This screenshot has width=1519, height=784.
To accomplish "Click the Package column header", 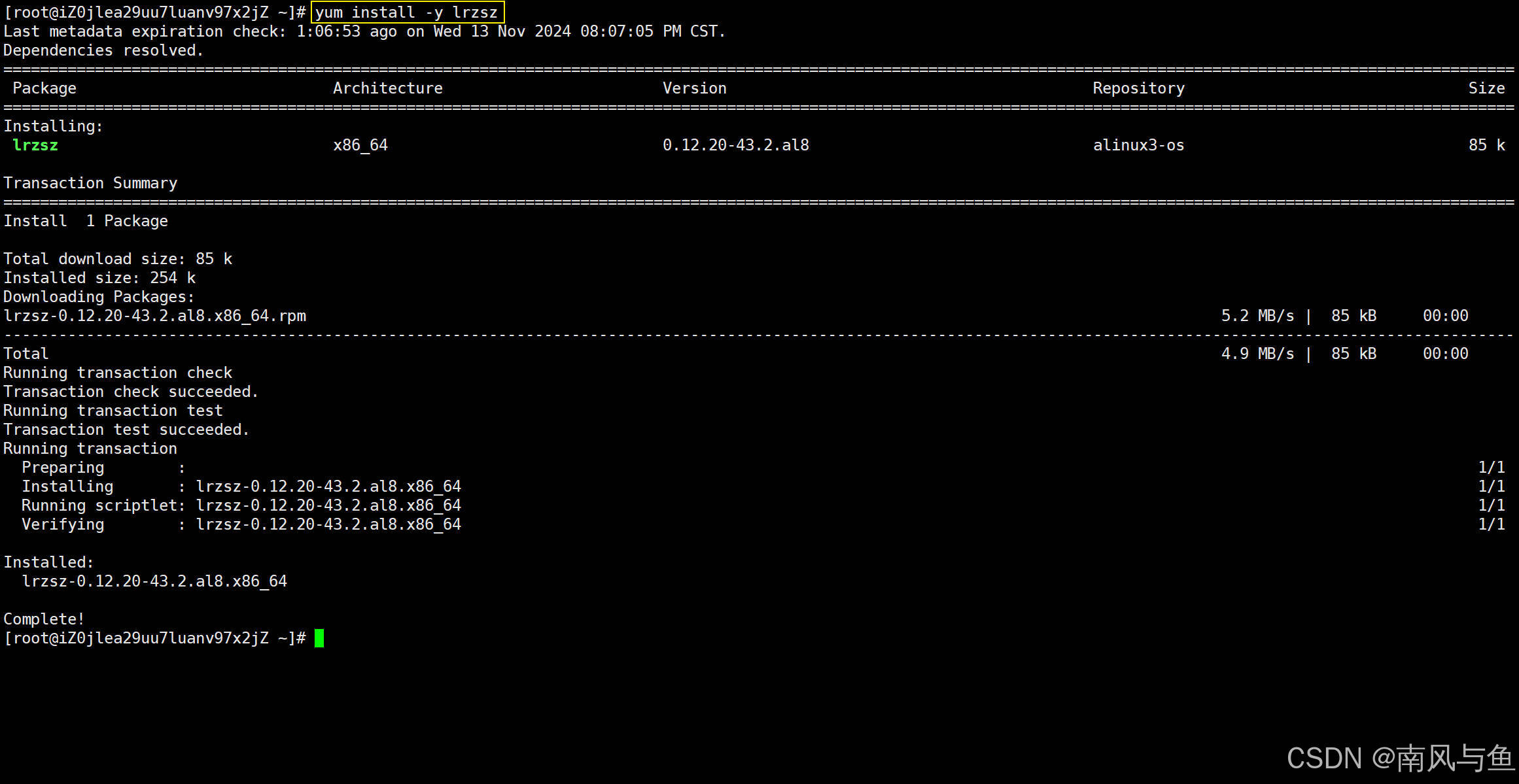I will 44,88.
